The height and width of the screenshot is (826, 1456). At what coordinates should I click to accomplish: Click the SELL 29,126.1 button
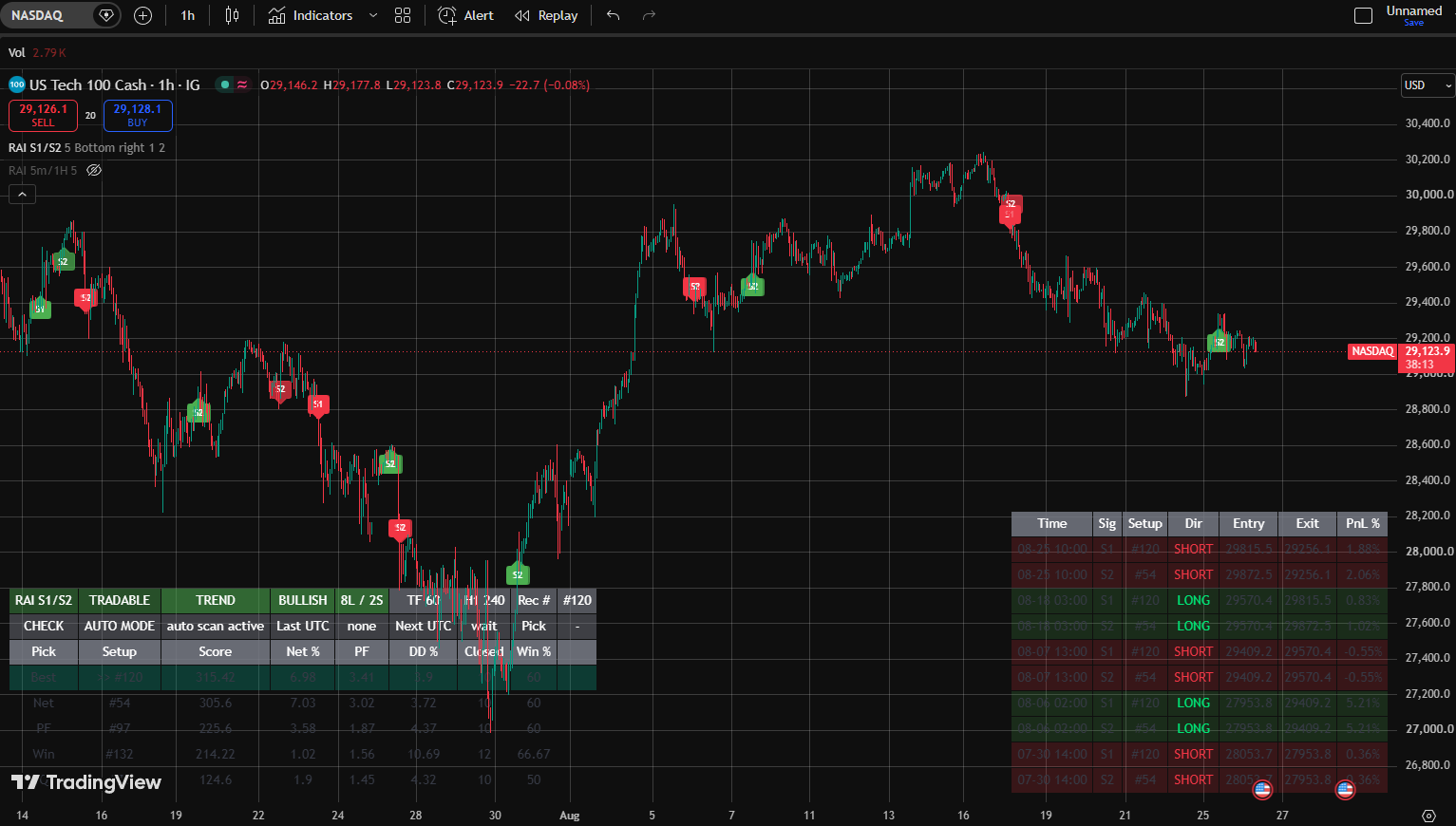click(x=43, y=116)
